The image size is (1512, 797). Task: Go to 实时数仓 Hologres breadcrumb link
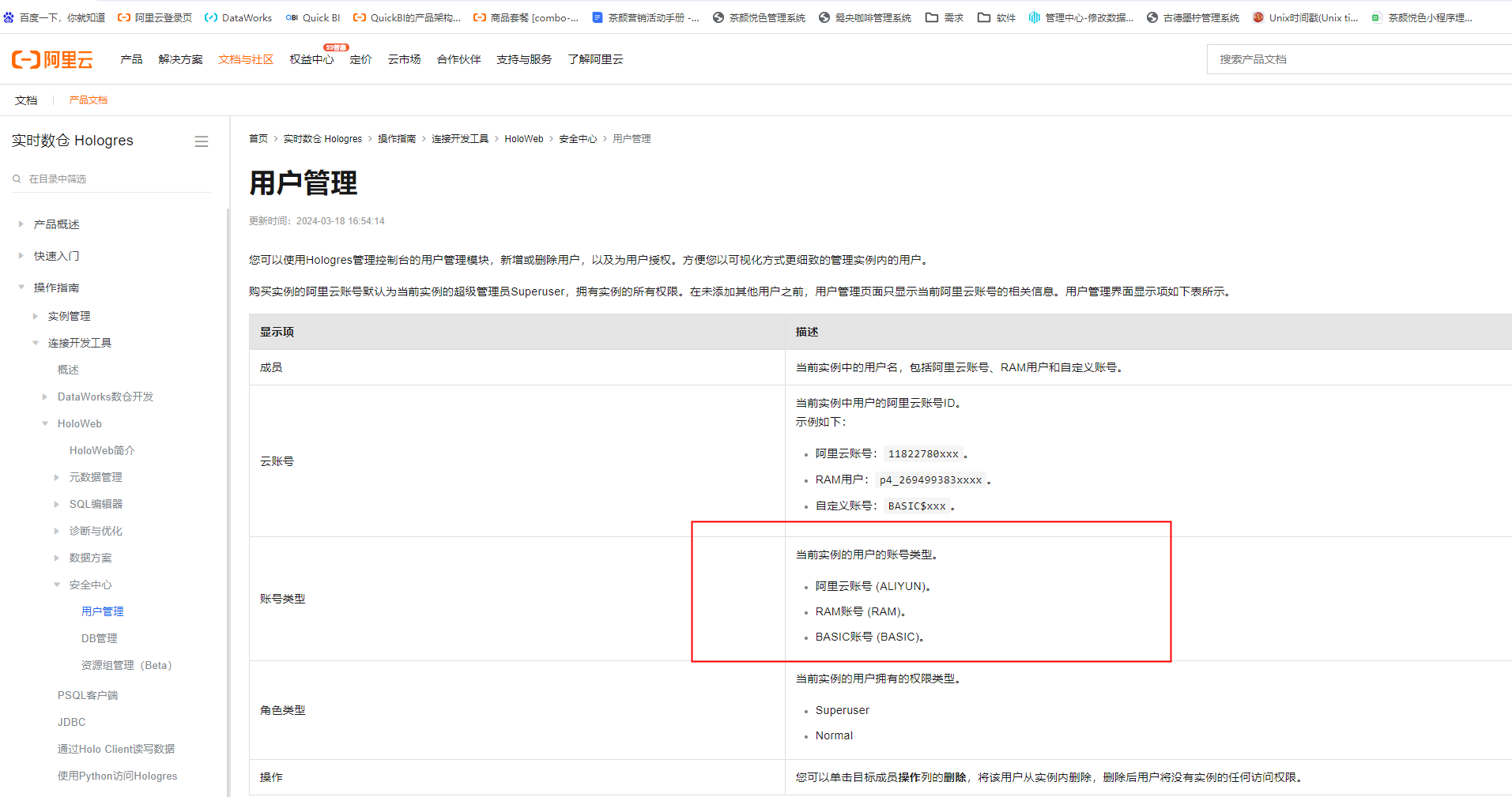(x=322, y=139)
